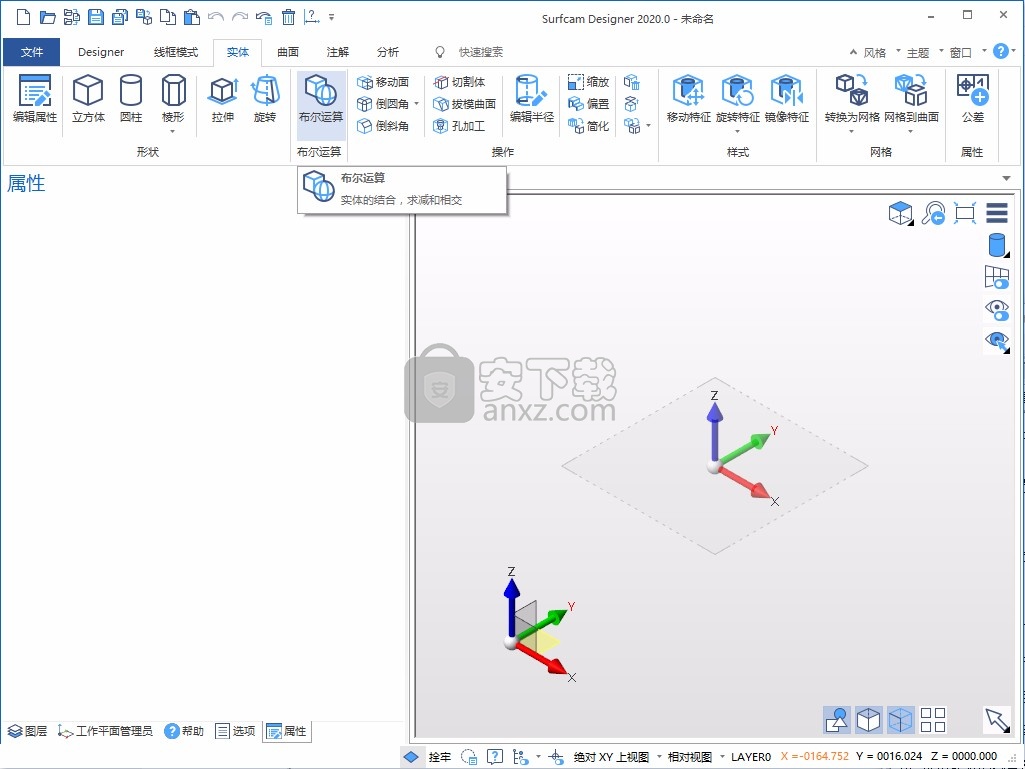Screen dimensions: 1025x769
Task: Select the 简化 simplify tool
Action: point(588,126)
